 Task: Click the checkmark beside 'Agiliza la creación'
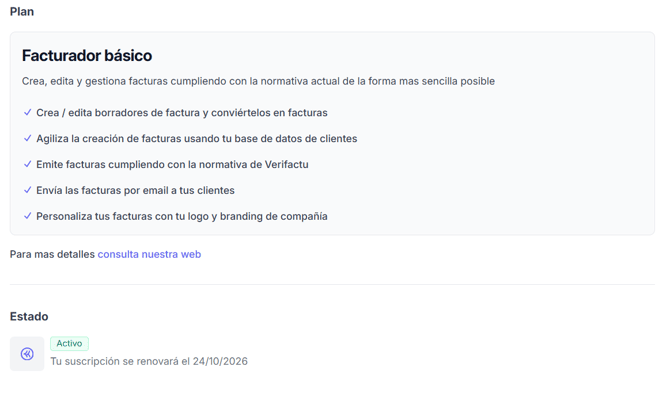27,139
